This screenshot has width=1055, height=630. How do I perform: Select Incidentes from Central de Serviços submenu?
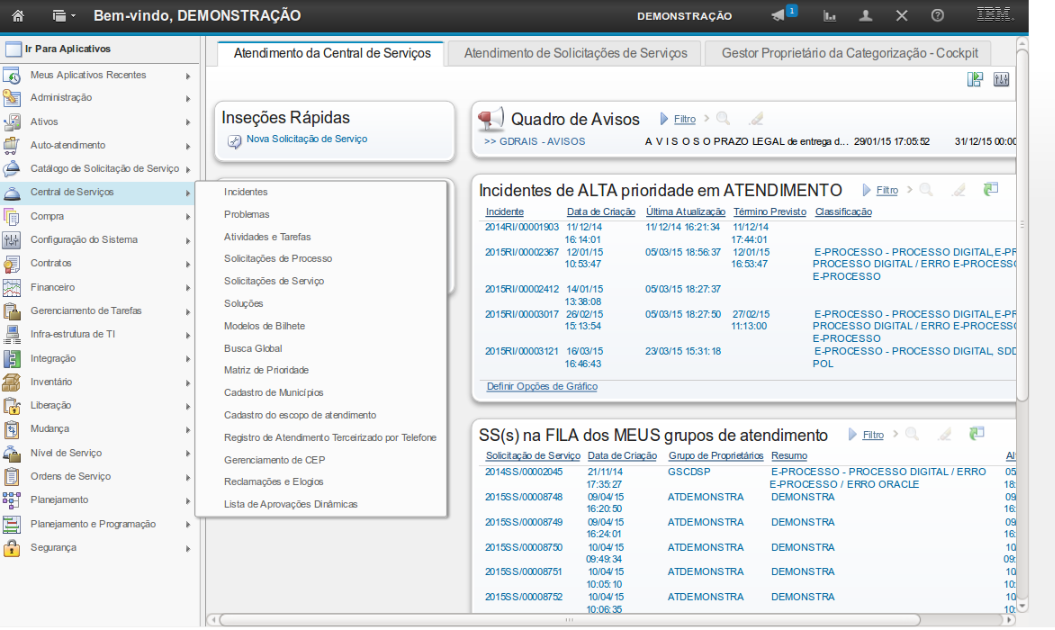(246, 192)
